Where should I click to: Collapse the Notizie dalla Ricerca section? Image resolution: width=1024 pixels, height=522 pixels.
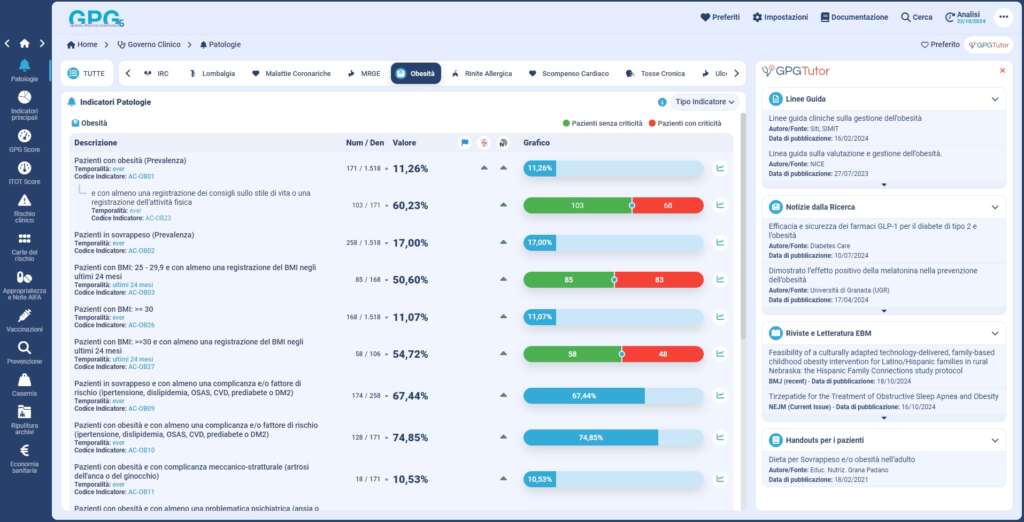pyautogui.click(x=995, y=206)
